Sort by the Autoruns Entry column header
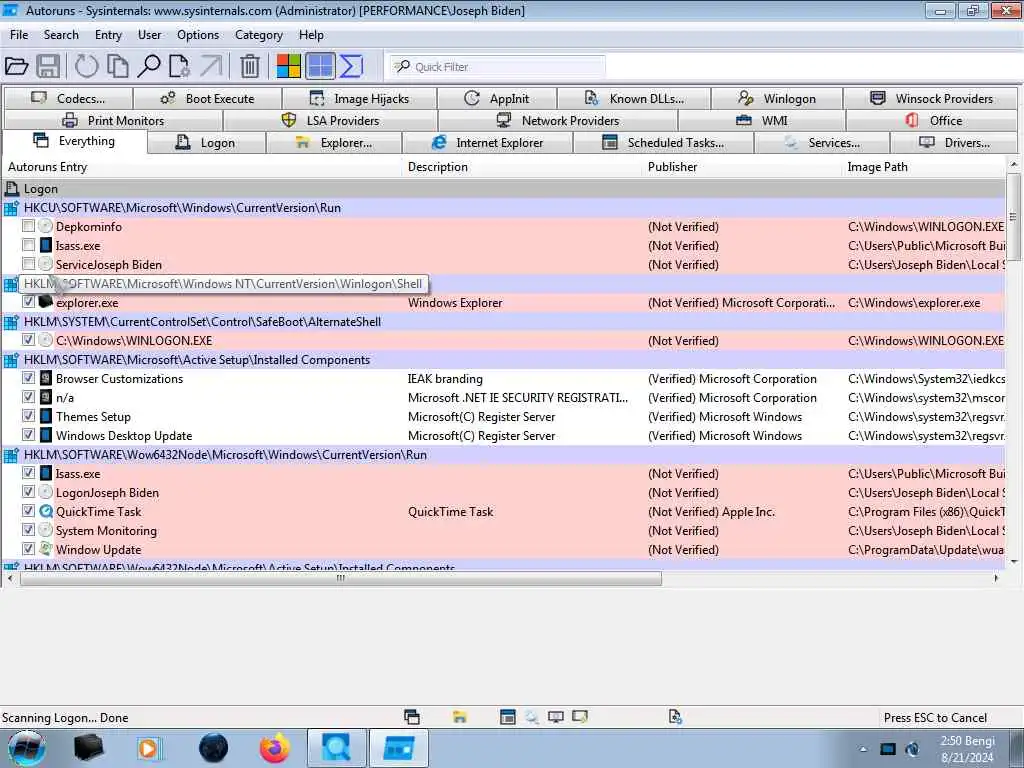1024x768 pixels. coord(202,167)
